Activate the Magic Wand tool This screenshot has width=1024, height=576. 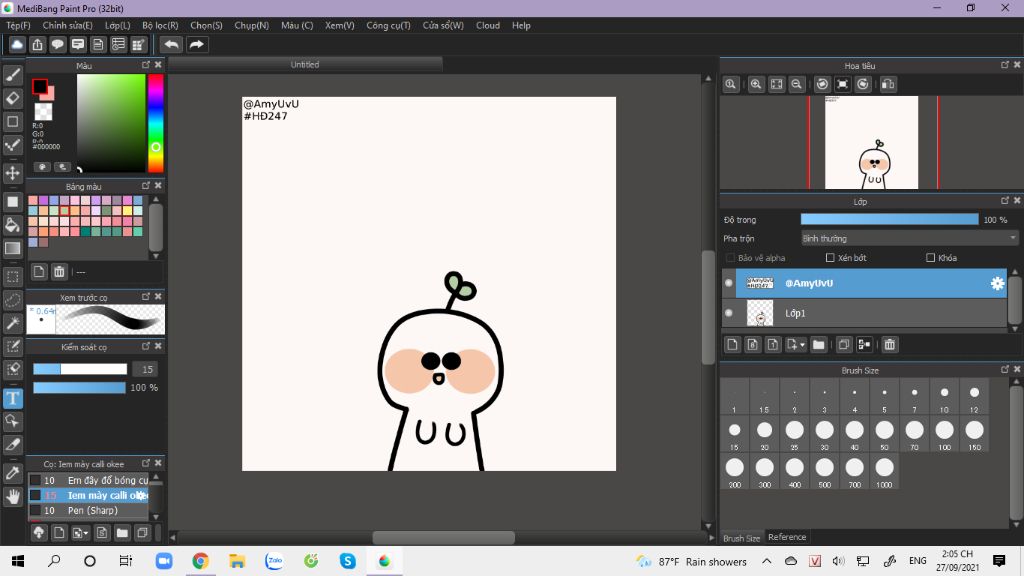point(13,322)
